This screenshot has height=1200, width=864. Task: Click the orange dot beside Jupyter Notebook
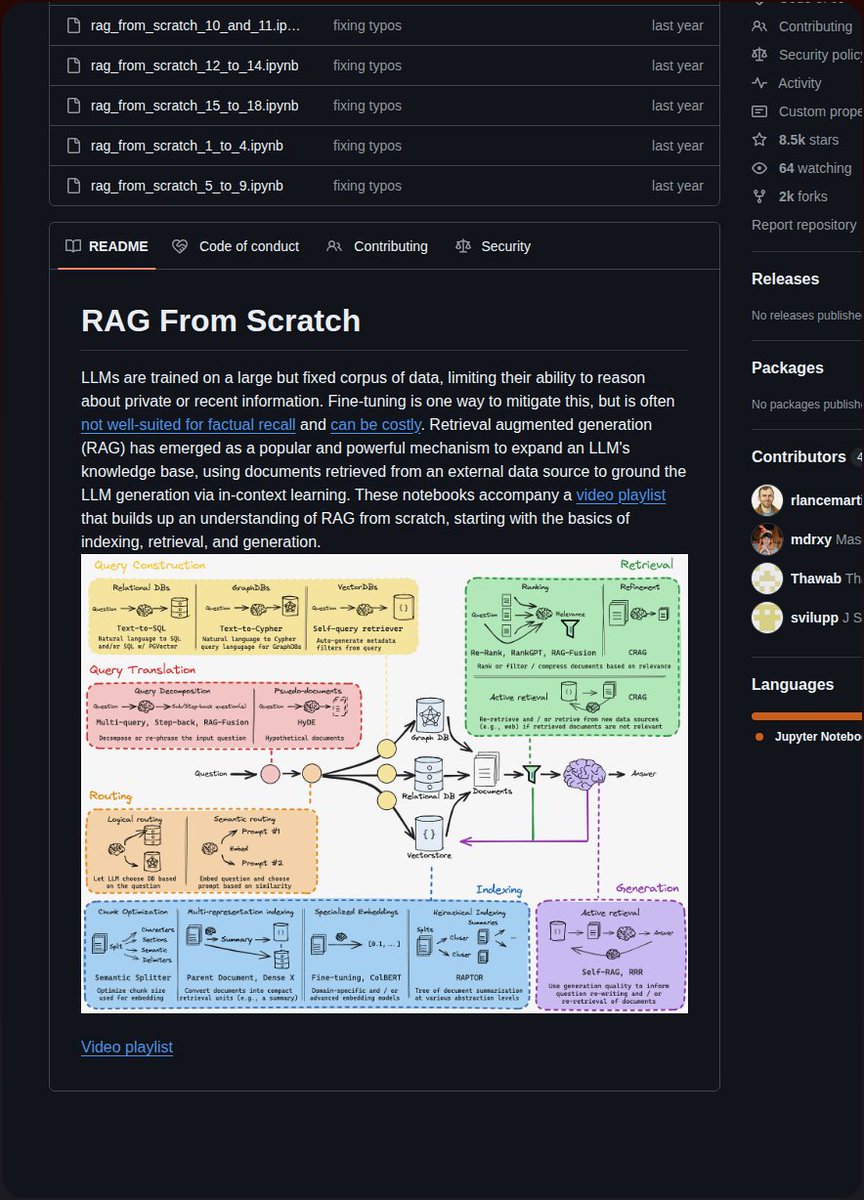tap(760, 736)
